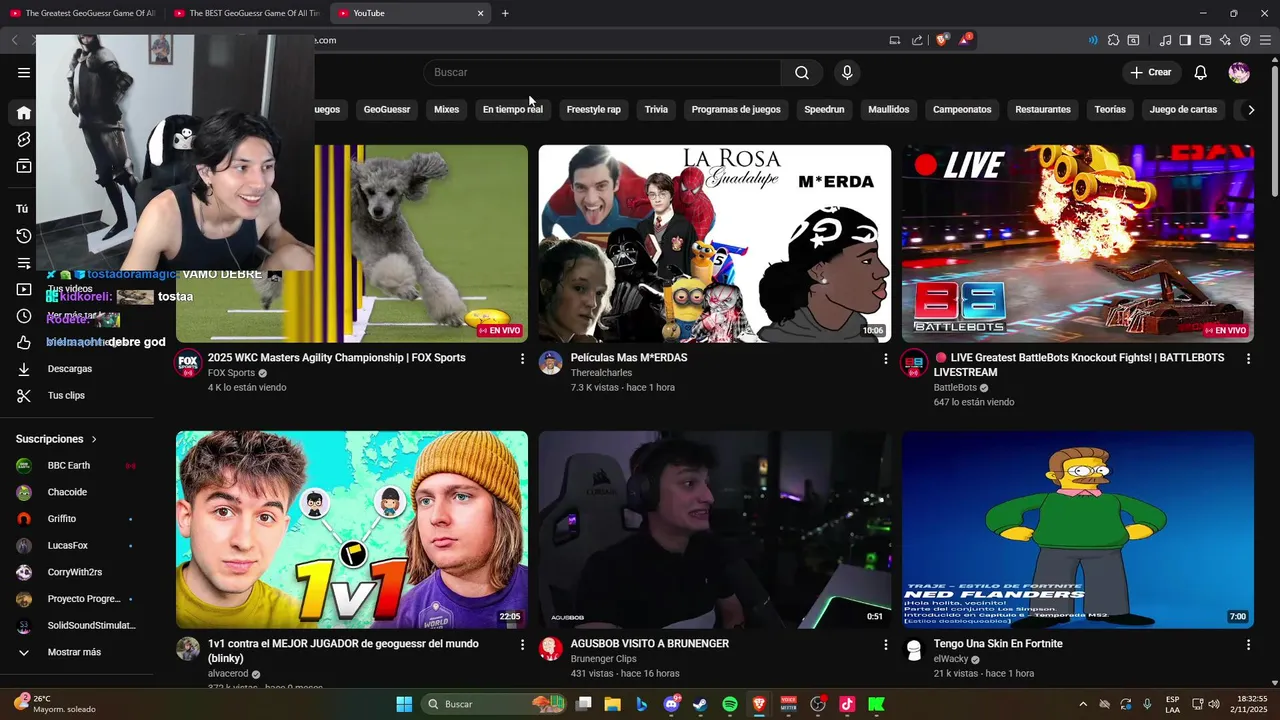
Task: Open Brave Wallet icon
Action: point(1205,40)
